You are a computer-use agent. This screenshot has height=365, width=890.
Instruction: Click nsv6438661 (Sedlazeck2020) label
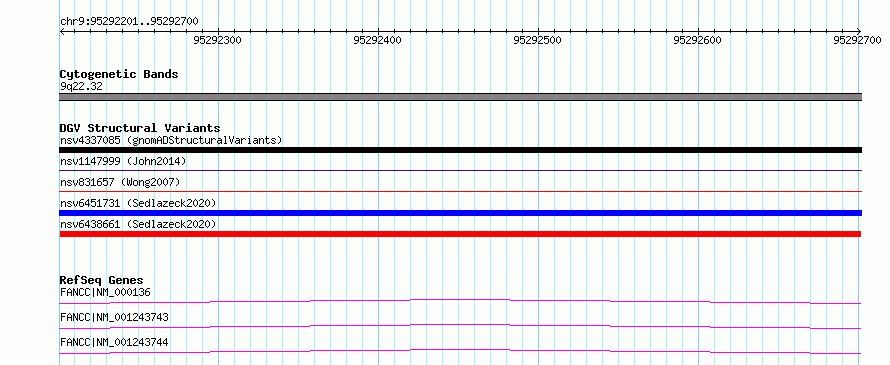(x=138, y=224)
